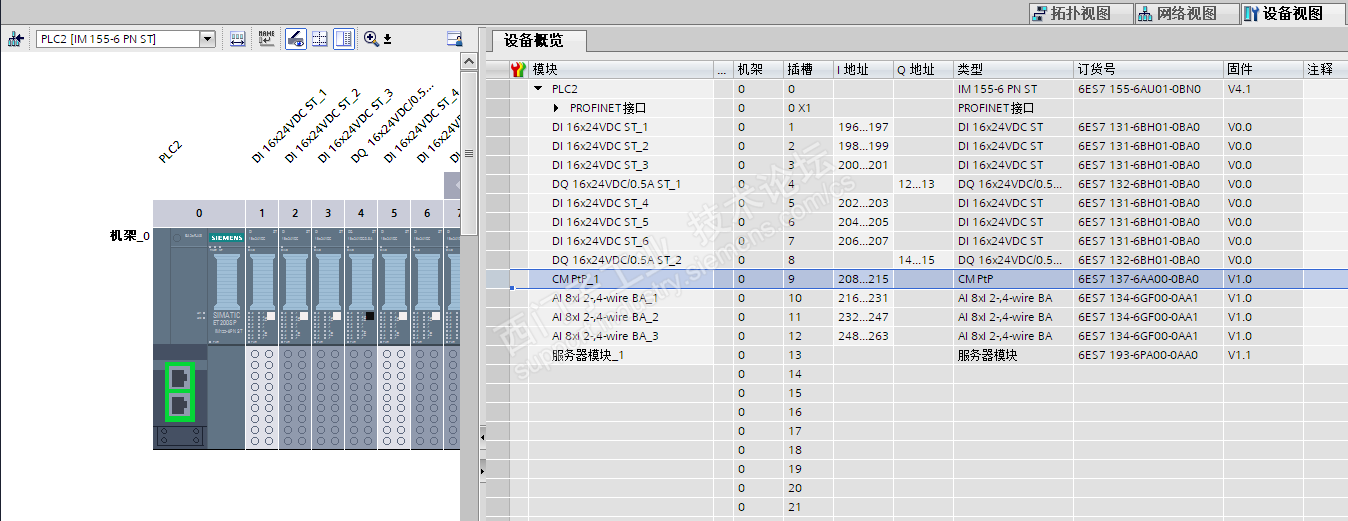Click the 机架_0 rack label
The width and height of the screenshot is (1348, 521).
point(130,236)
